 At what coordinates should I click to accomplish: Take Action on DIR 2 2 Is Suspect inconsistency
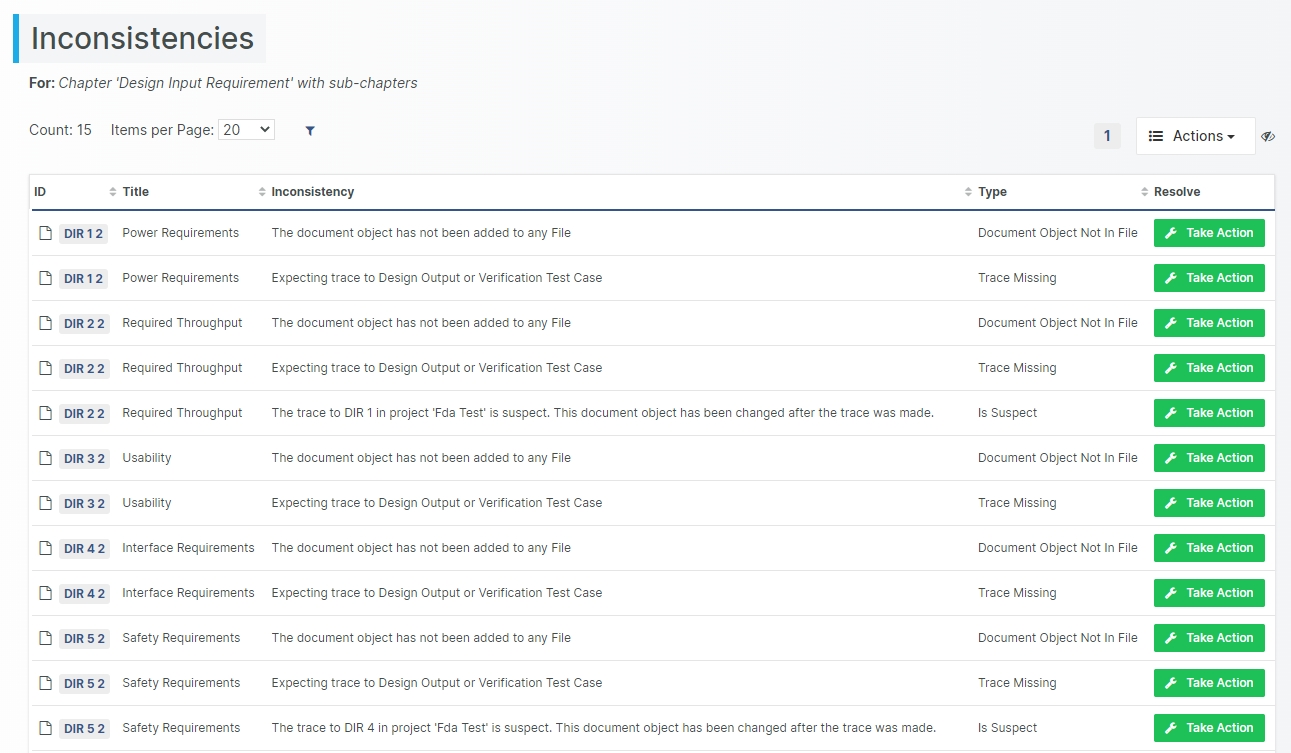[x=1208, y=413]
